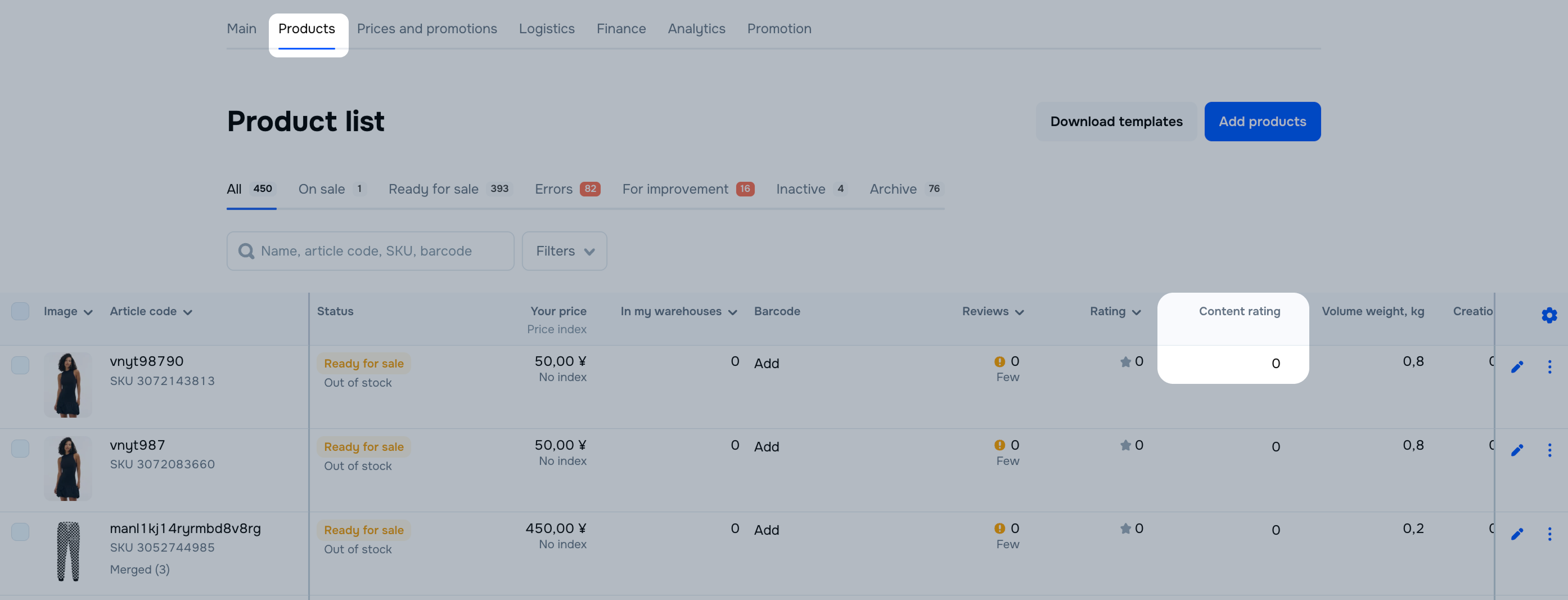Edit the manl1kj14ryrmbd8v8rg product via pencil
Viewport: 1568px width, 600px height.
1517,534
